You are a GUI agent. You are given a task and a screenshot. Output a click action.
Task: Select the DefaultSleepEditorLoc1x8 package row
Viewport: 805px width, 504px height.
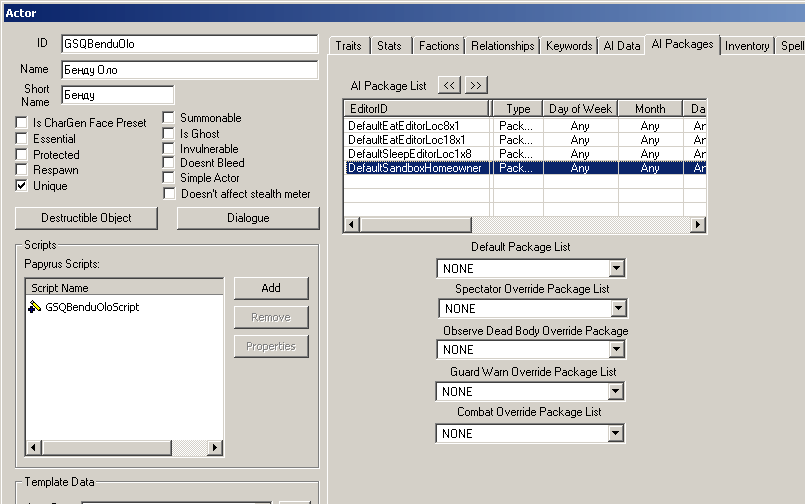click(x=525, y=153)
